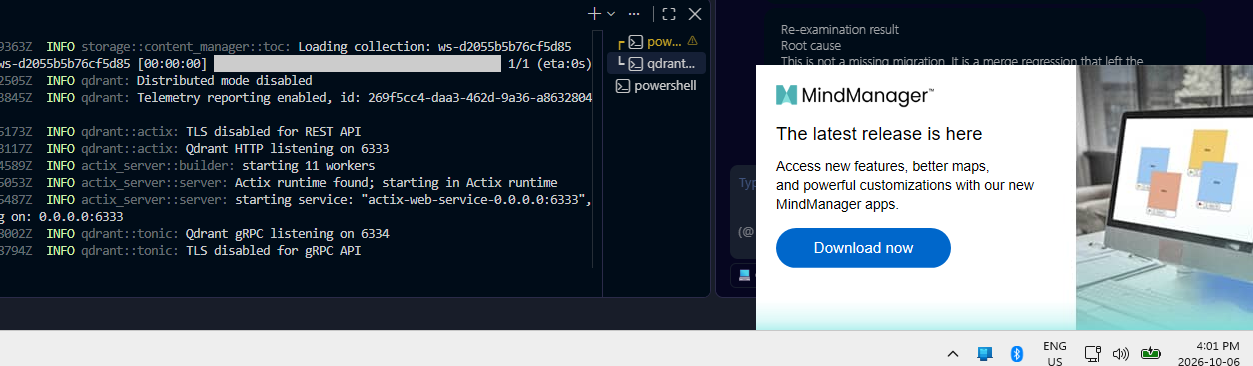Click the warning triangle on pow... terminal
The width and height of the screenshot is (1253, 366).
(692, 41)
